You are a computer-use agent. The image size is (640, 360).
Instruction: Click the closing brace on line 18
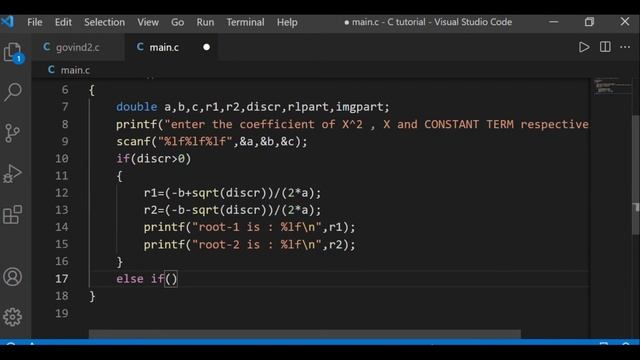click(x=92, y=296)
